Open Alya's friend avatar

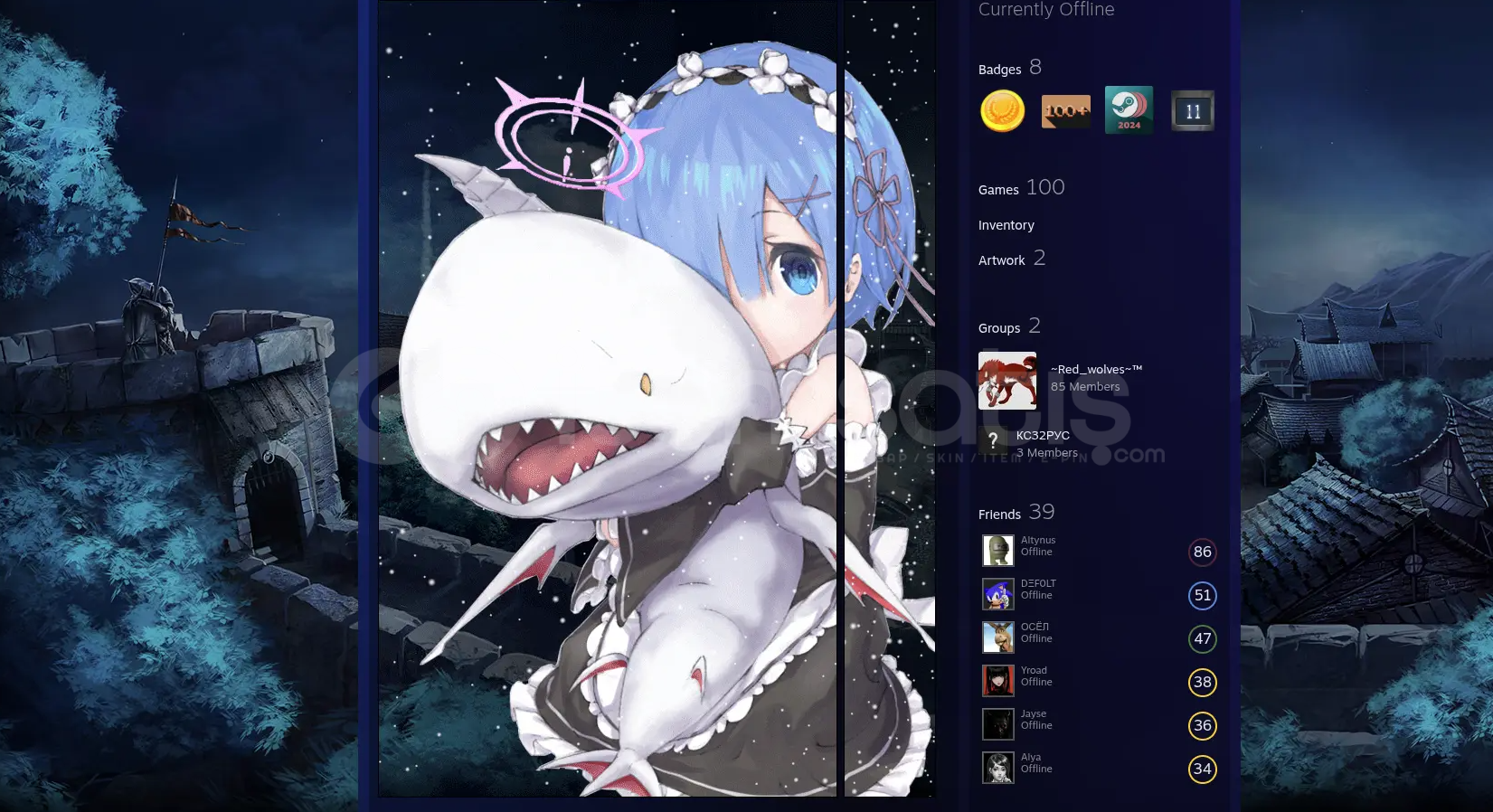998,768
